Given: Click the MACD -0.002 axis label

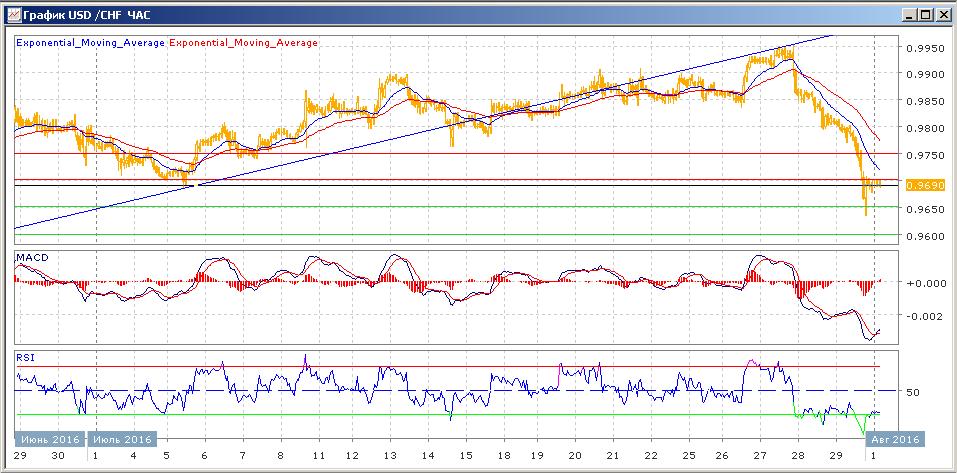Looking at the screenshot, I should tap(924, 316).
